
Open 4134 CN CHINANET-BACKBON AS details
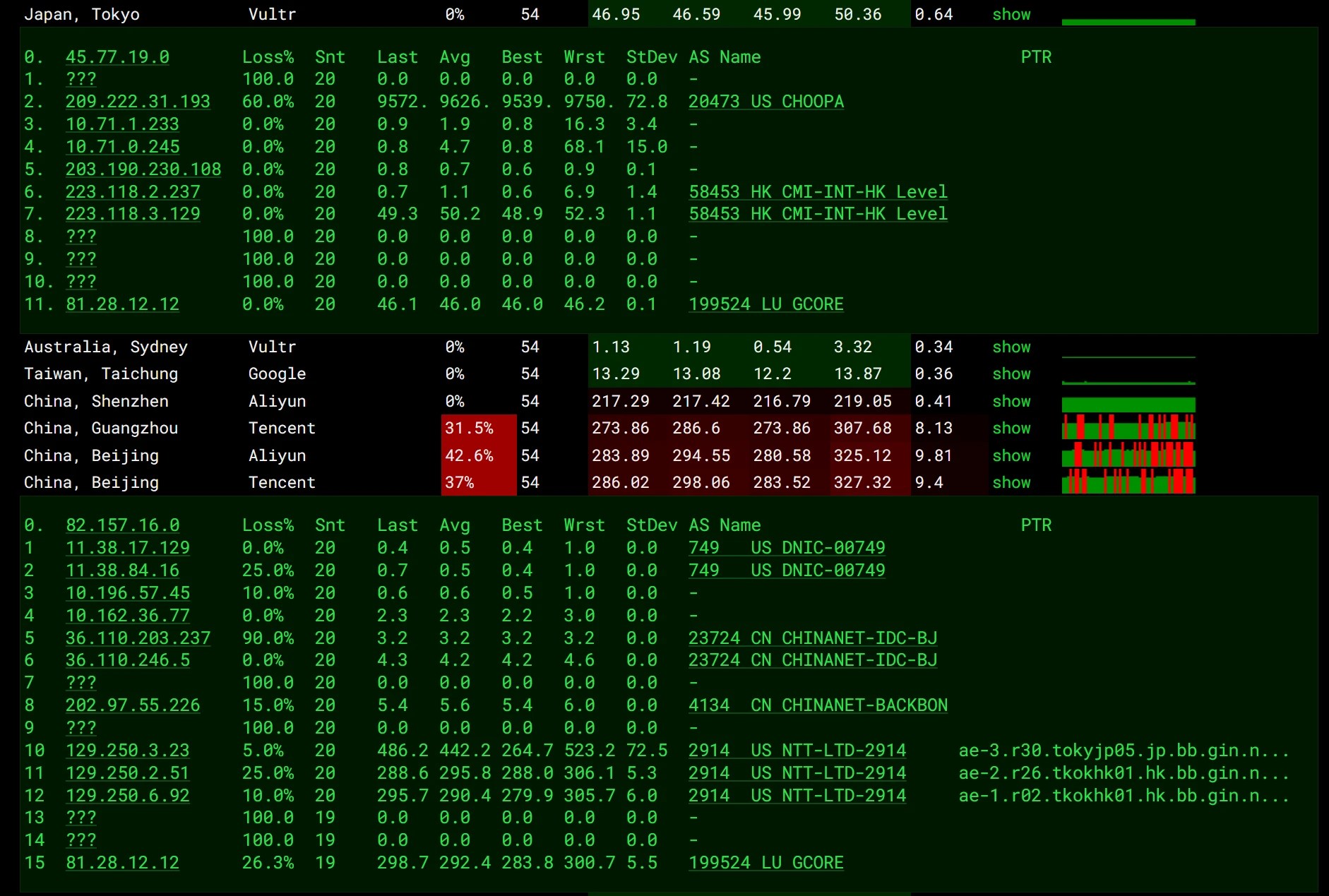(818, 705)
